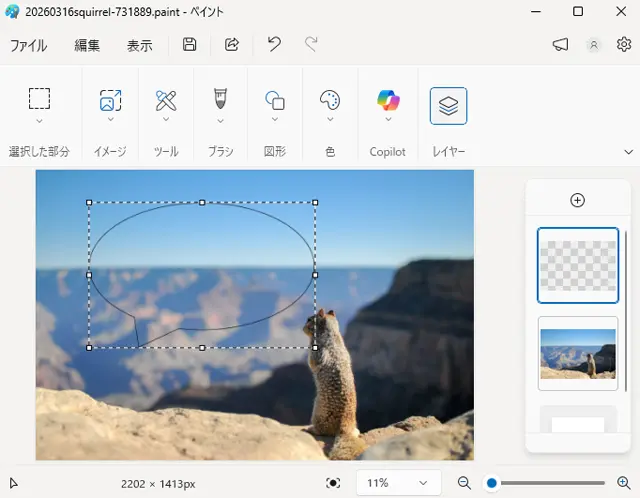Open the color palette icon
Screen dimensions: 640x498
point(330,100)
